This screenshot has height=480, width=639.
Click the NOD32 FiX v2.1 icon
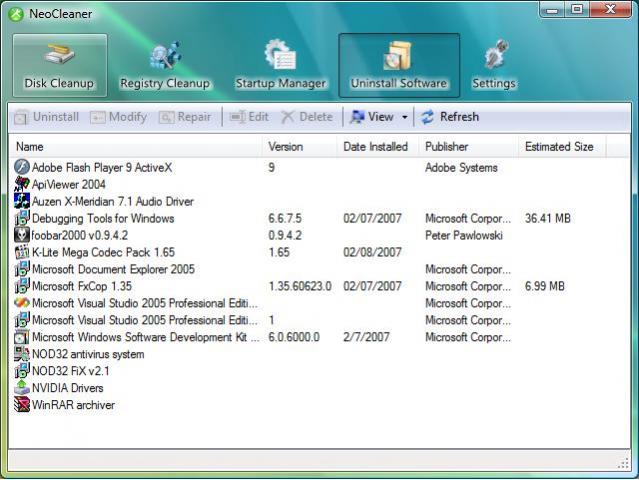point(22,371)
